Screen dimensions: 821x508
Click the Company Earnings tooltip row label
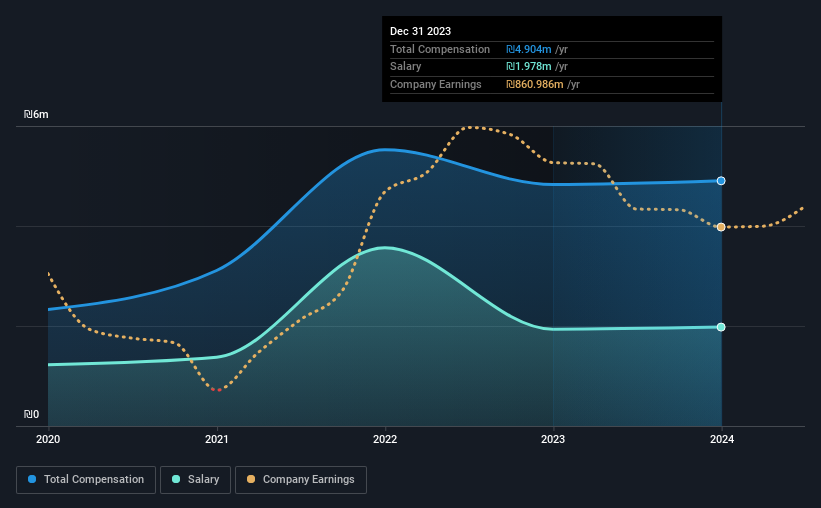click(x=436, y=84)
